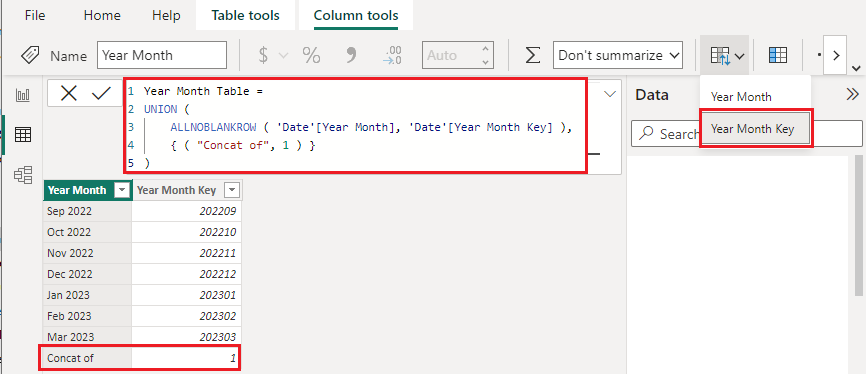Select the Mar 2023 cell

pyautogui.click(x=88, y=337)
